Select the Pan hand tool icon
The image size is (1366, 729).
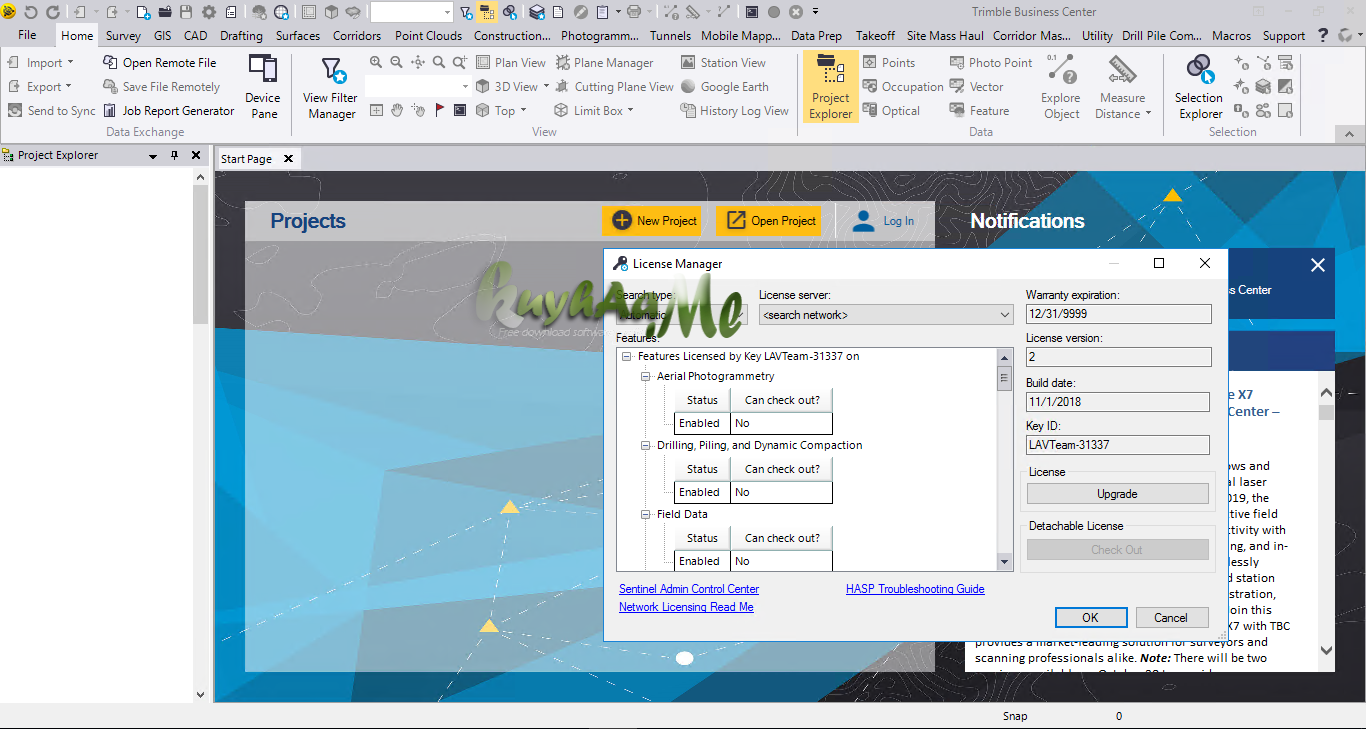[x=397, y=111]
